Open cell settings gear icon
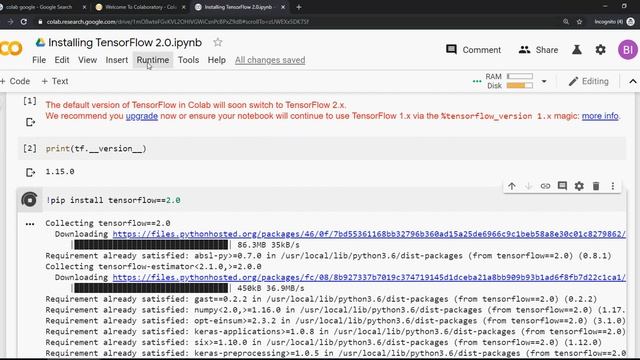The height and width of the screenshot is (360, 640). pos(579,186)
